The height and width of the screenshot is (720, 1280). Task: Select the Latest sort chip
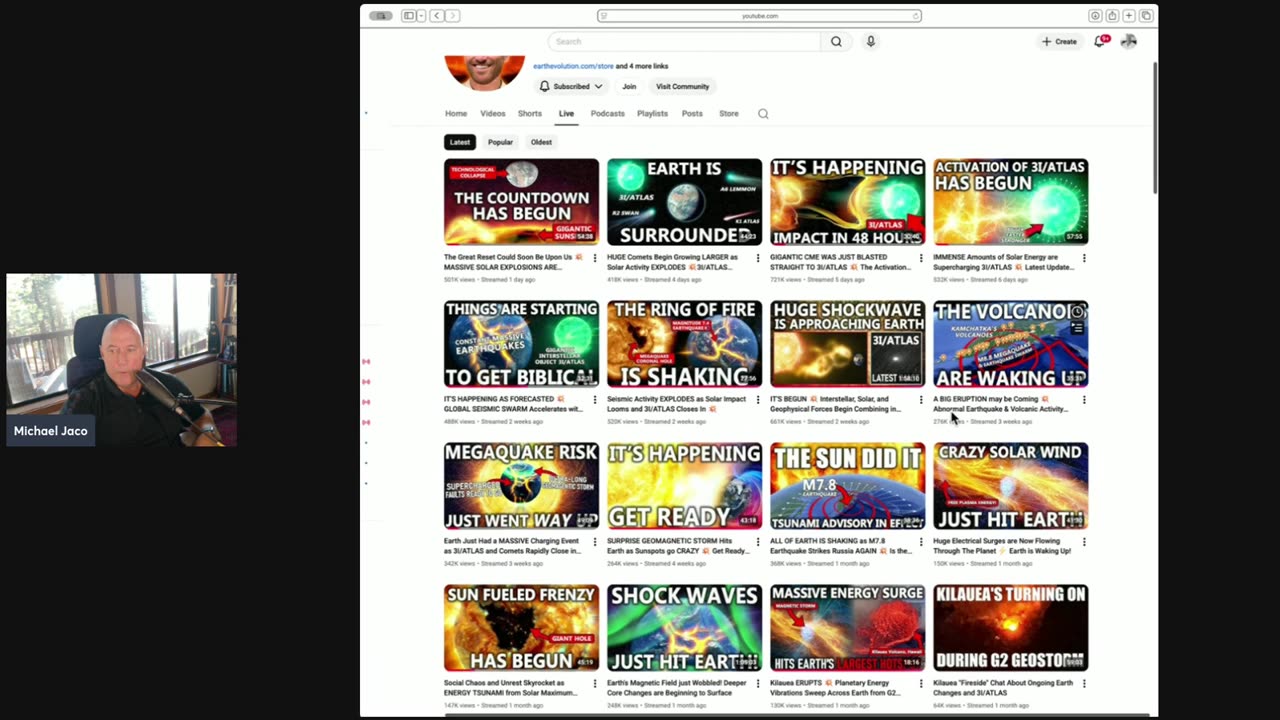tap(460, 142)
